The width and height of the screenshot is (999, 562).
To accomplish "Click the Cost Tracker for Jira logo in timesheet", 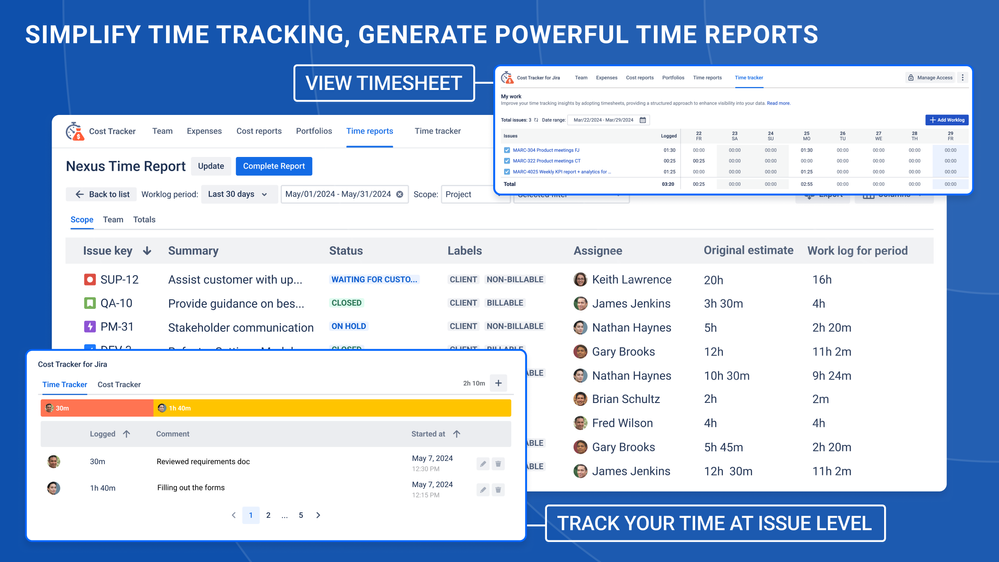I will [x=507, y=78].
